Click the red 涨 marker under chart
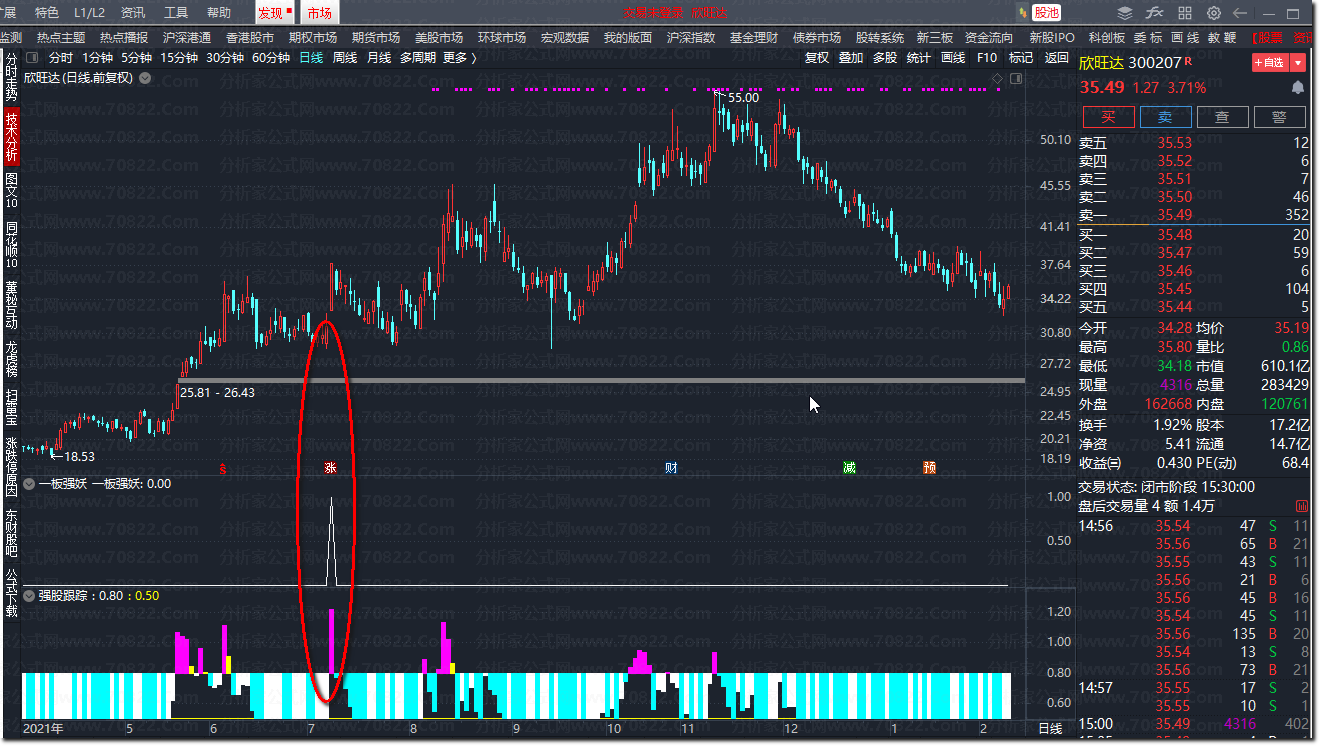The image size is (1321, 746). (330, 468)
